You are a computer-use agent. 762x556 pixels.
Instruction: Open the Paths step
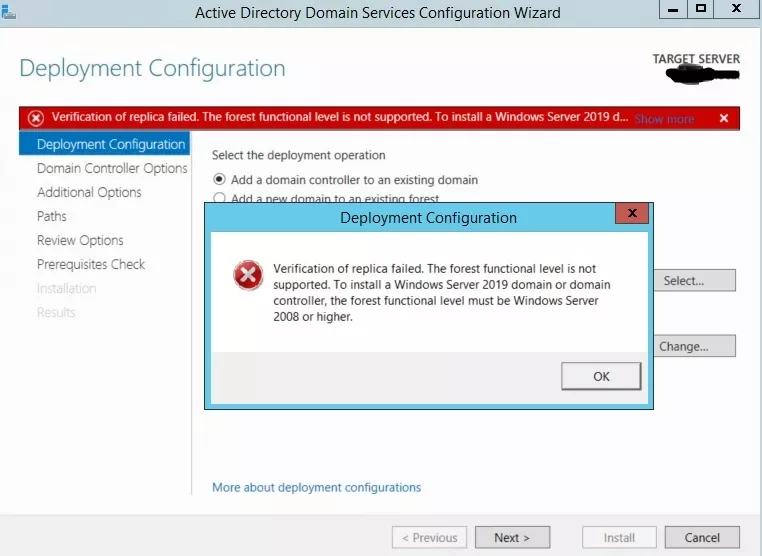pyautogui.click(x=52, y=216)
